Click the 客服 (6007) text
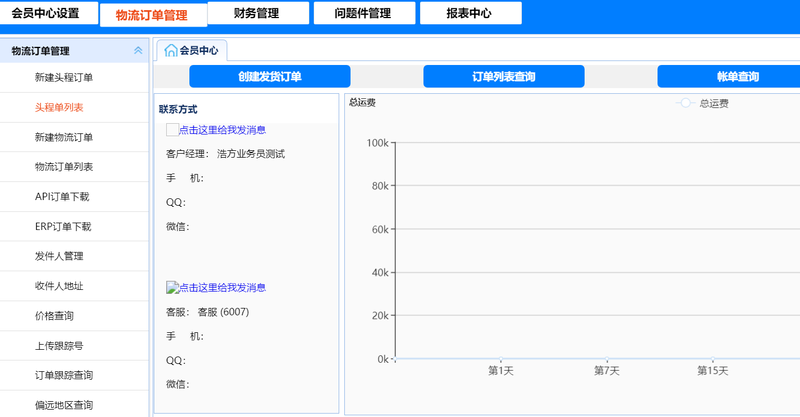The height and width of the screenshot is (417, 800). point(223,312)
